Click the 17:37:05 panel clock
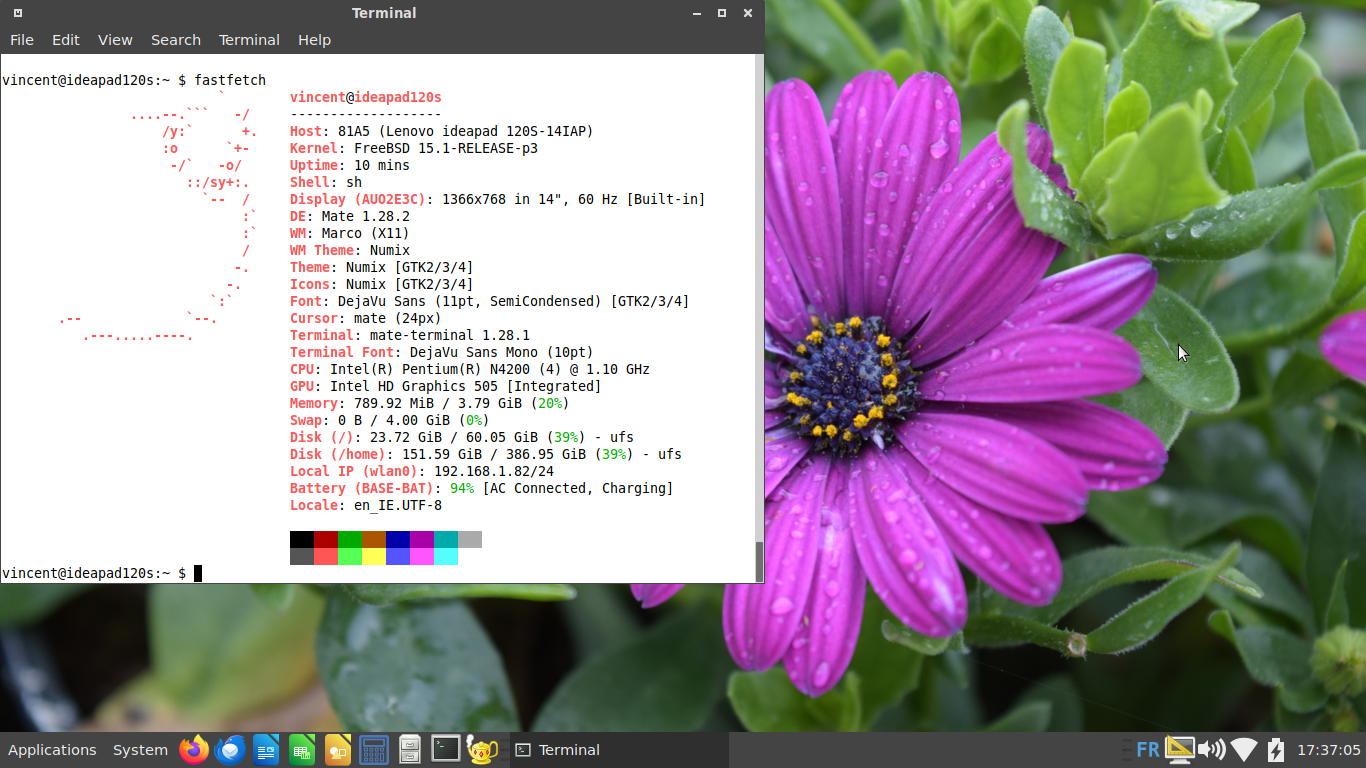 click(x=1328, y=750)
